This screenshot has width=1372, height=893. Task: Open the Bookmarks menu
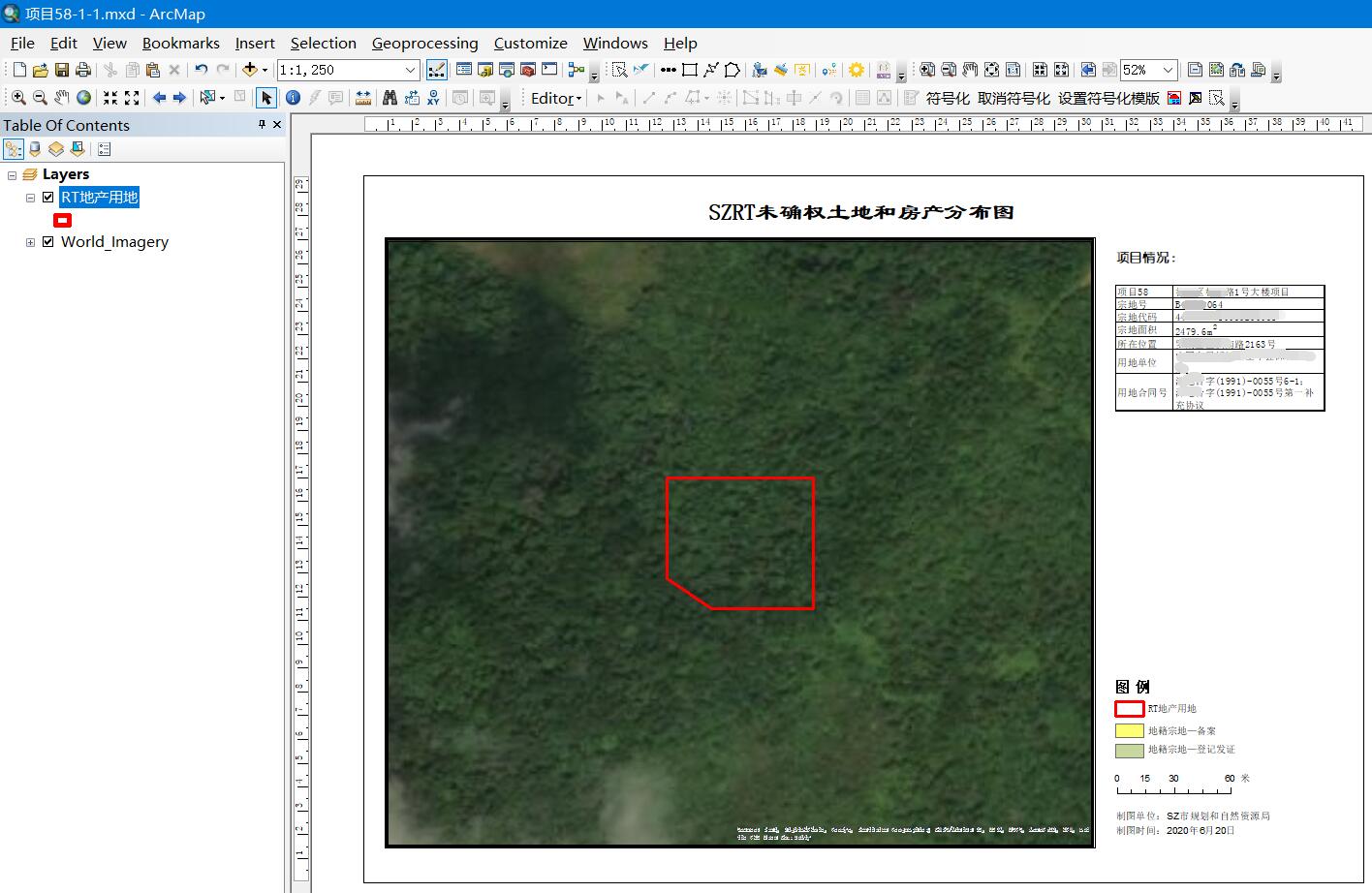tap(181, 43)
